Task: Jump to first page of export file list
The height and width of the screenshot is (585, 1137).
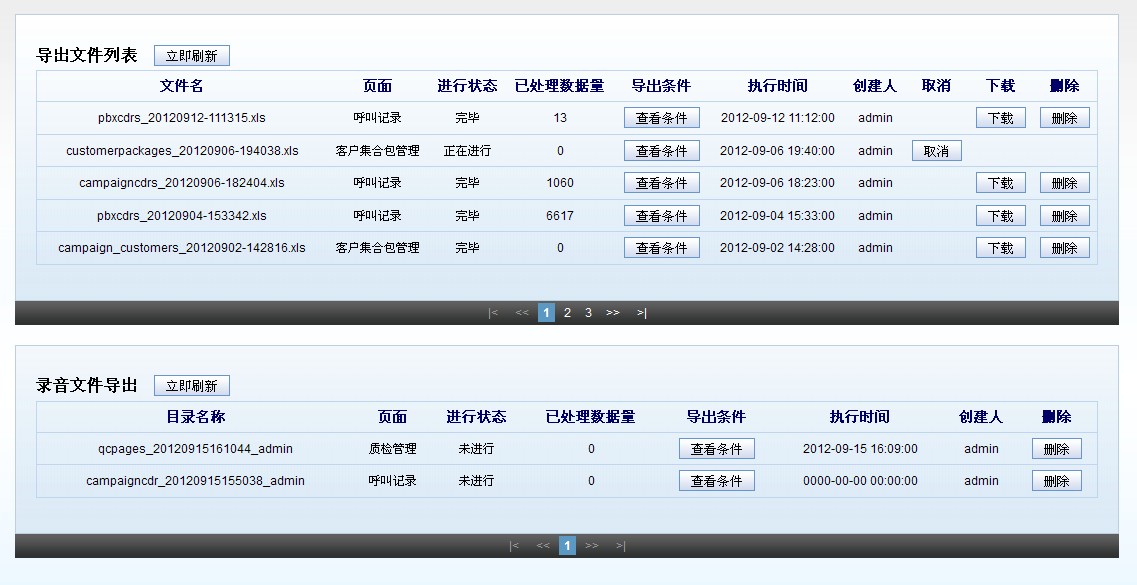Action: pos(493,313)
